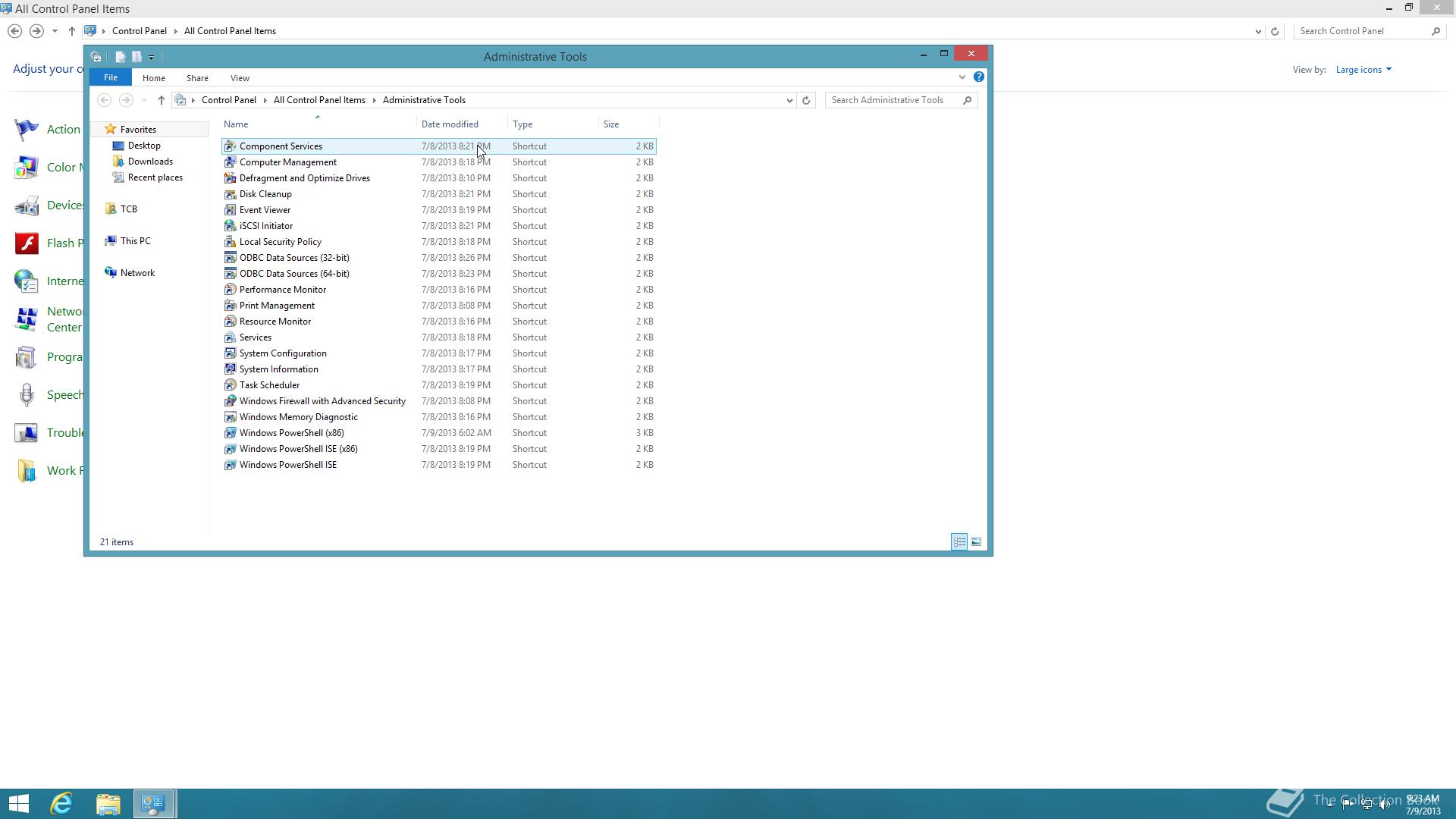
Task: Select the Print Management icon
Action: point(230,306)
